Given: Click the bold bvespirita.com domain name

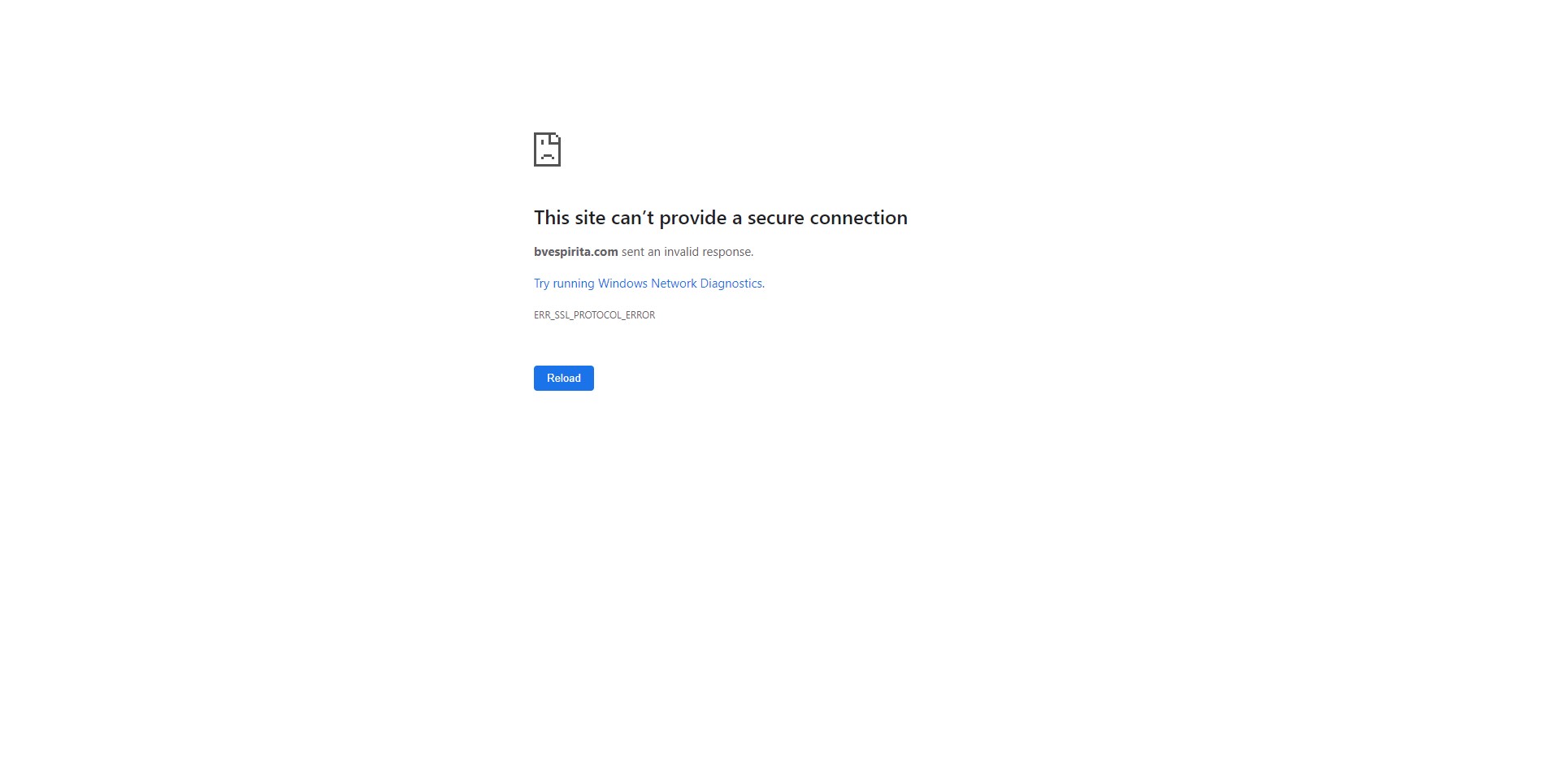Looking at the screenshot, I should [575, 252].
